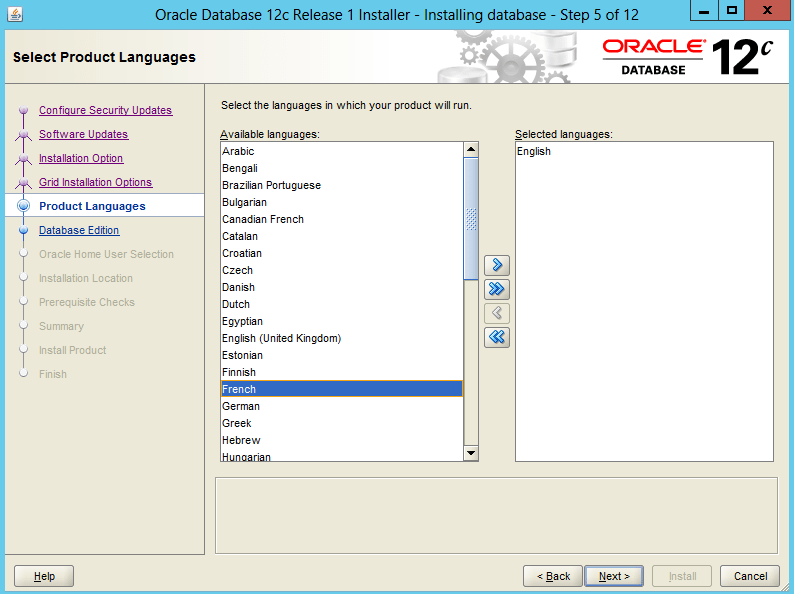794x594 pixels.
Task: Close the installer window
Action: pyautogui.click(x=767, y=11)
